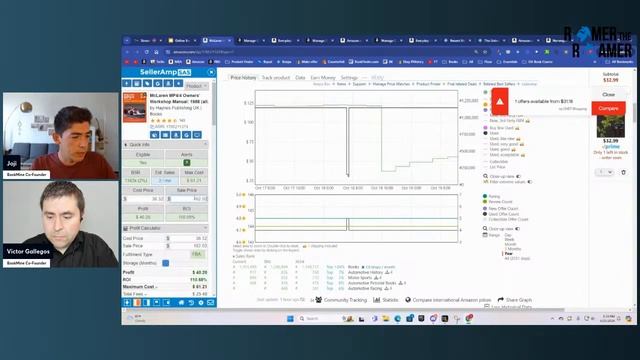This screenshot has width=640, height=360.
Task: Toggle the FBA fulfilment type button
Action: coord(198,254)
